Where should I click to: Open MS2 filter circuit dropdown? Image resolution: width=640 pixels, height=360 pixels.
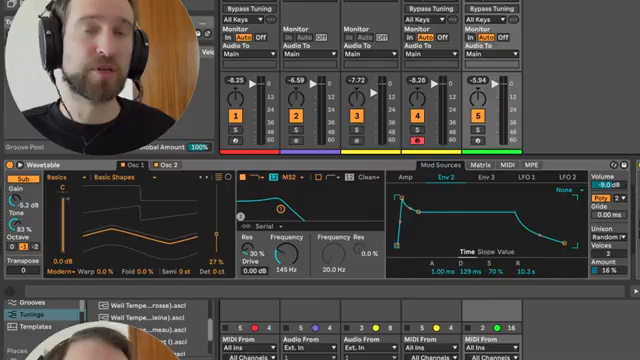[x=293, y=177]
